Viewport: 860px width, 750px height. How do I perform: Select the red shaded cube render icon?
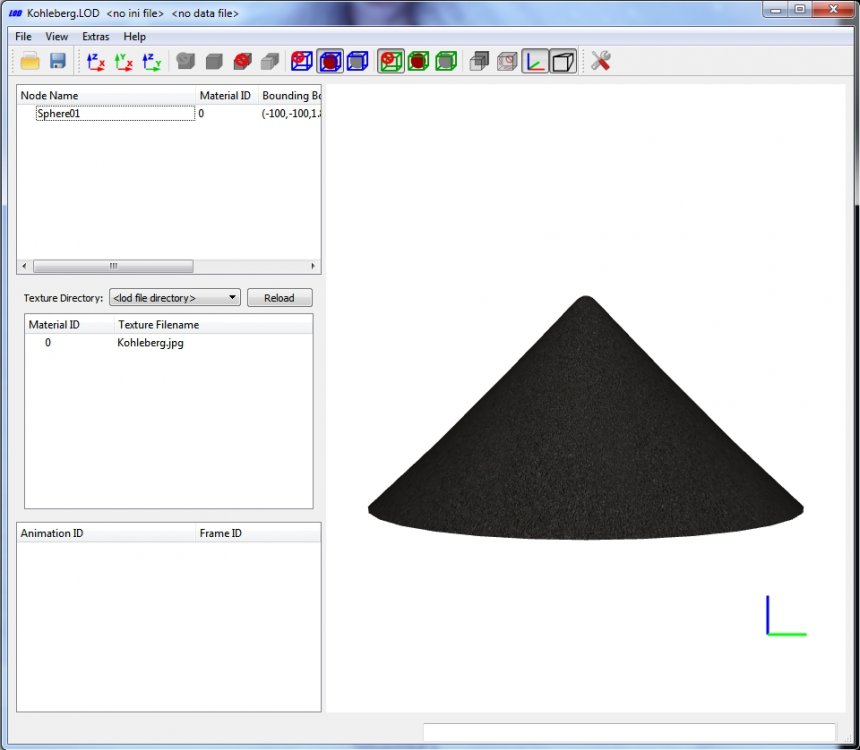tap(242, 61)
